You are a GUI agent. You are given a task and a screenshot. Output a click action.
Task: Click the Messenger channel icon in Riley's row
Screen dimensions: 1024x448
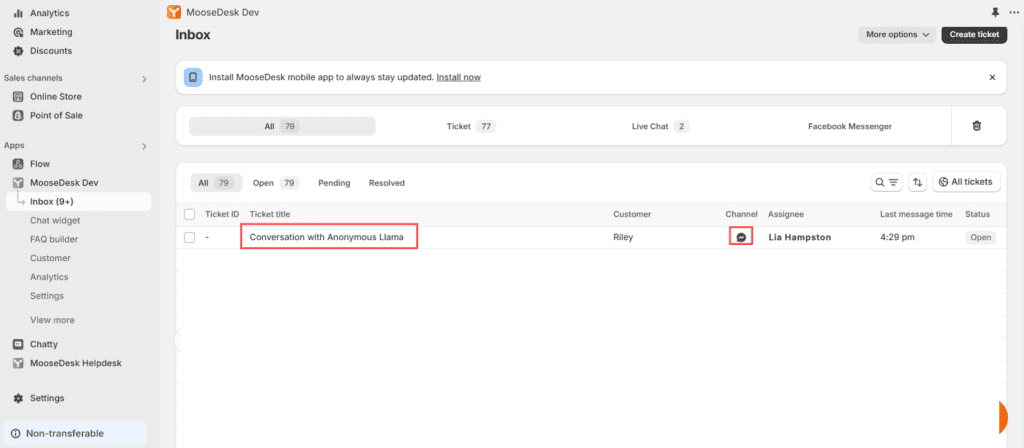741,238
